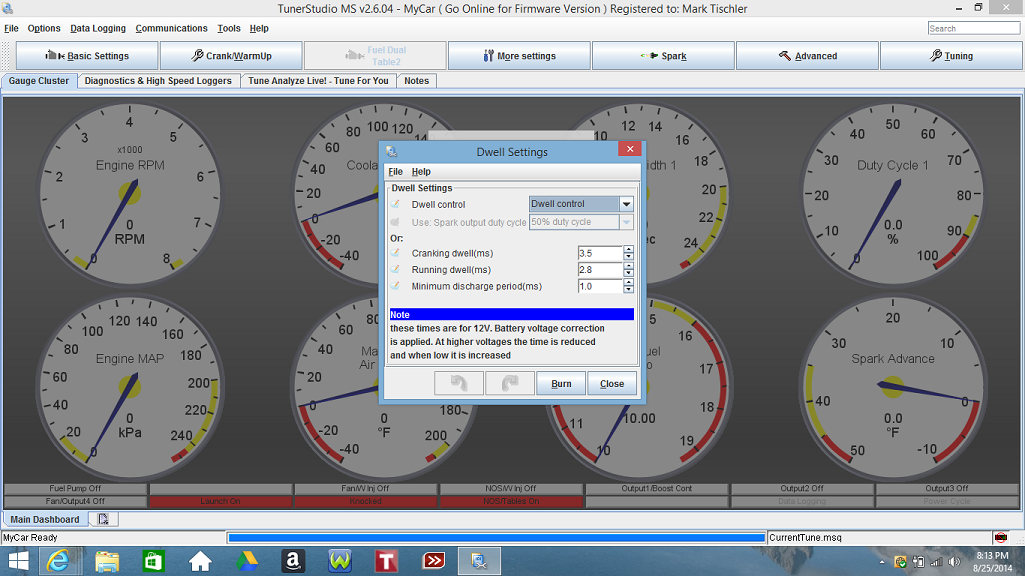This screenshot has width=1025, height=576.
Task: Click the TunerStudio app icon in title bar
Action: [8, 8]
